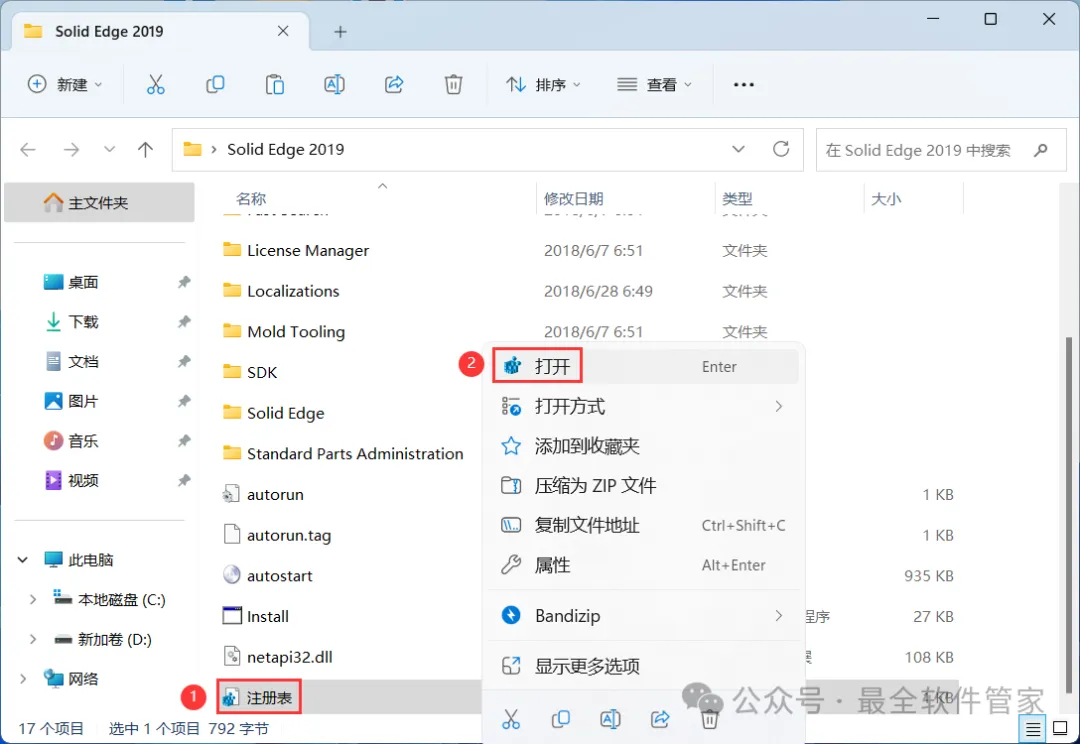This screenshot has height=744, width=1080.
Task: Open the recent locations dropdown arrow
Action: coord(109,149)
